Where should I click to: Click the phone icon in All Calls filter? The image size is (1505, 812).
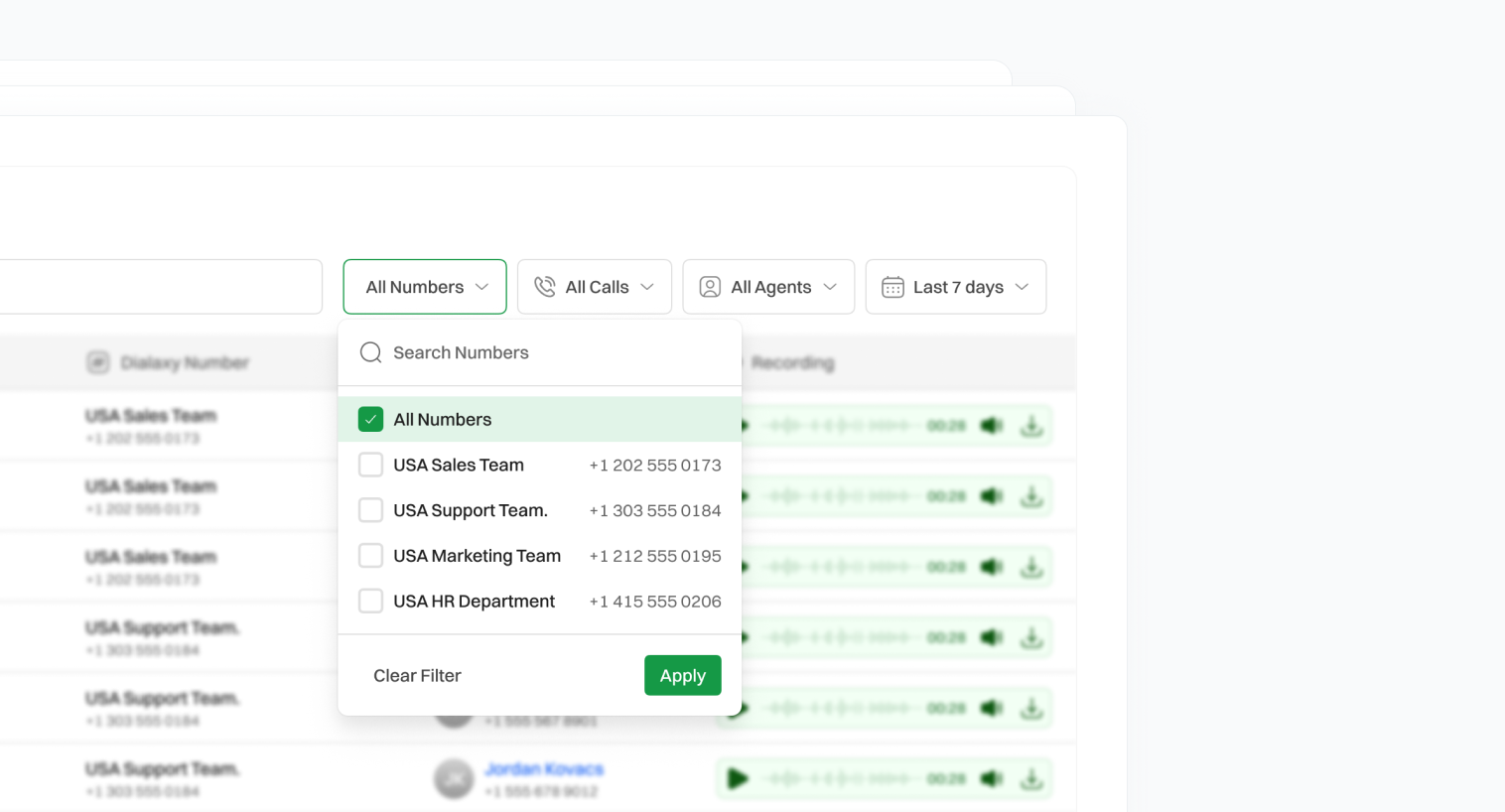[x=545, y=287]
